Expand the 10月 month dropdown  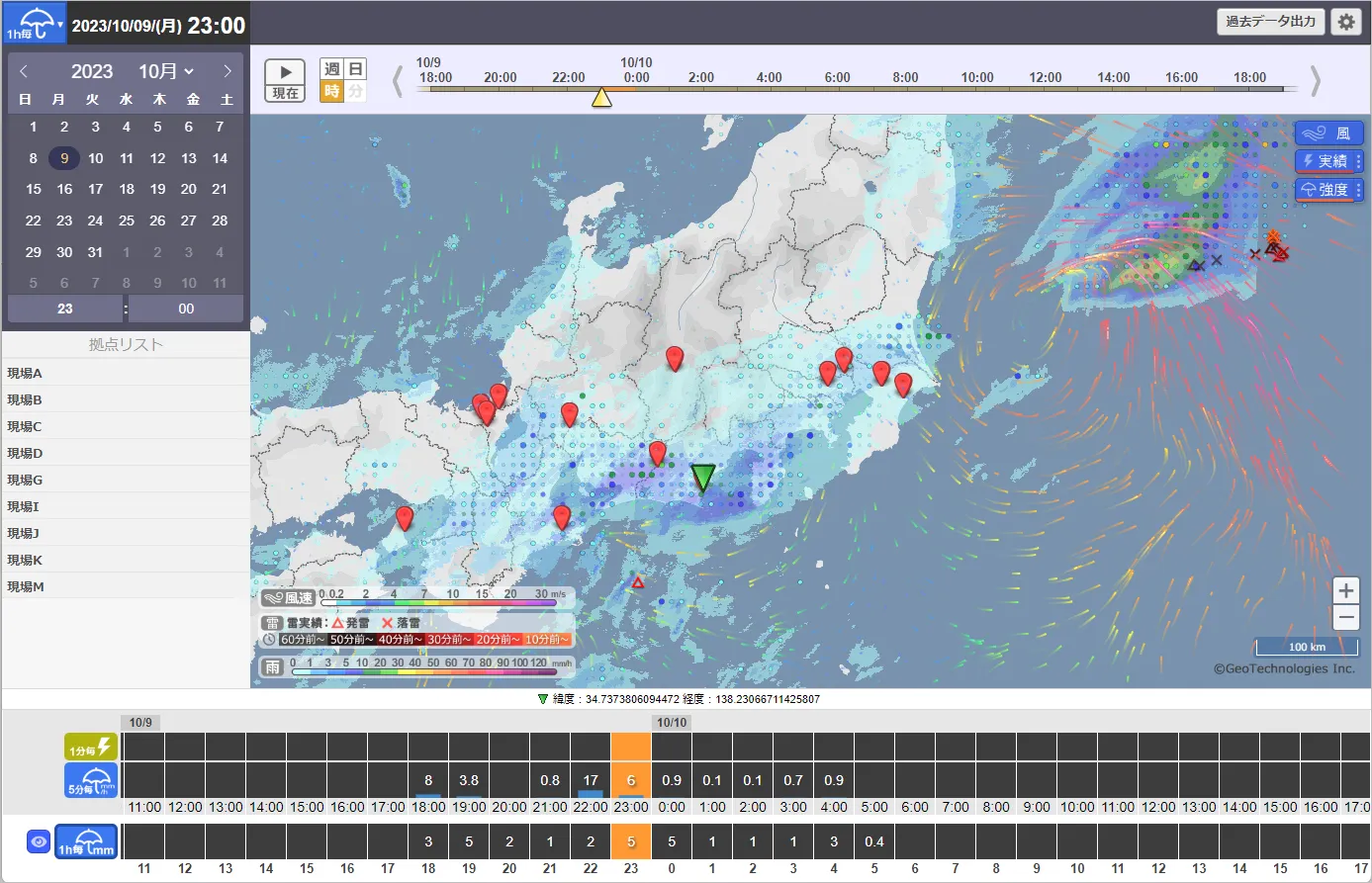point(166,71)
